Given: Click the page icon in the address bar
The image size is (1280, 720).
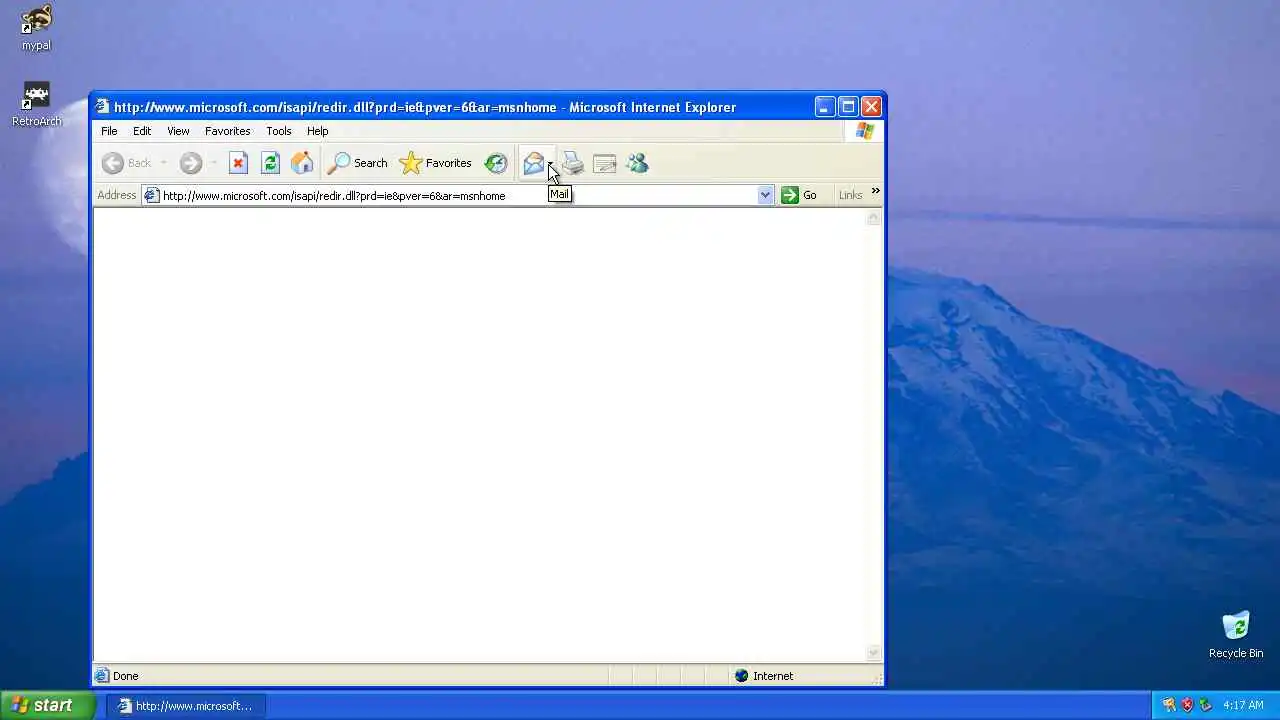Looking at the screenshot, I should click(152, 195).
